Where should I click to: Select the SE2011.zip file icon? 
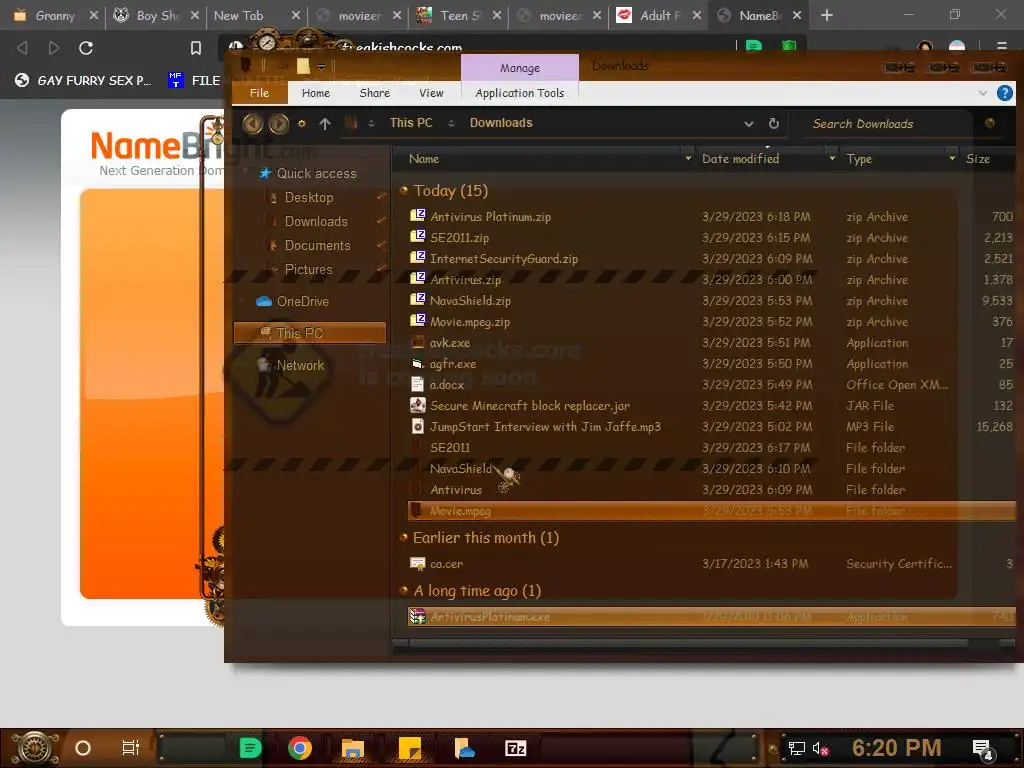click(417, 236)
